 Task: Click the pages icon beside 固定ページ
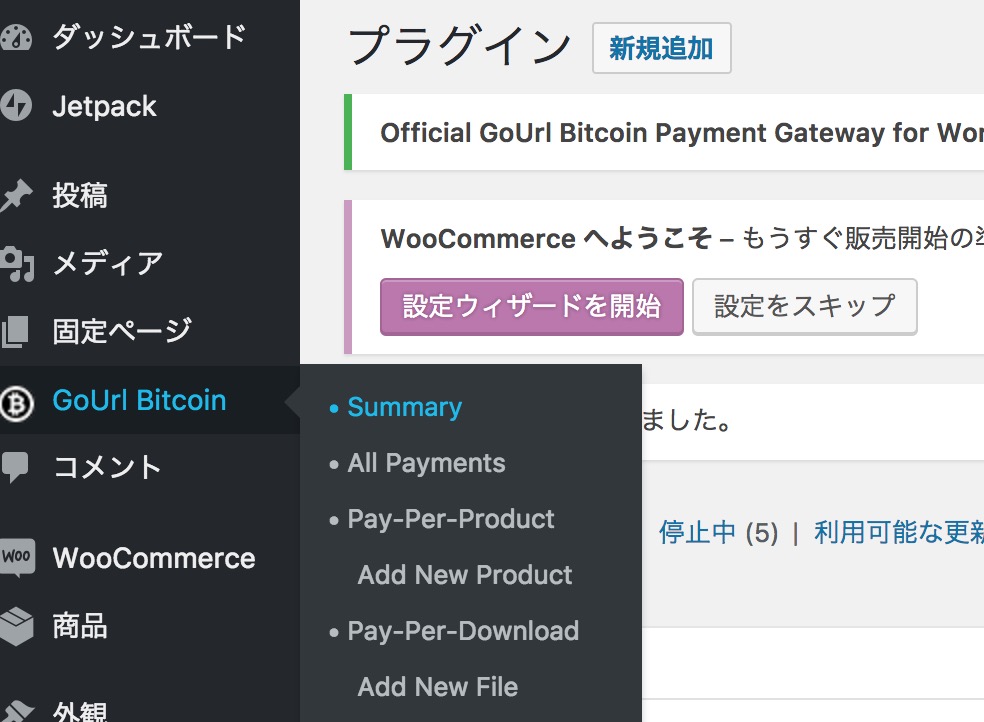coord(14,332)
